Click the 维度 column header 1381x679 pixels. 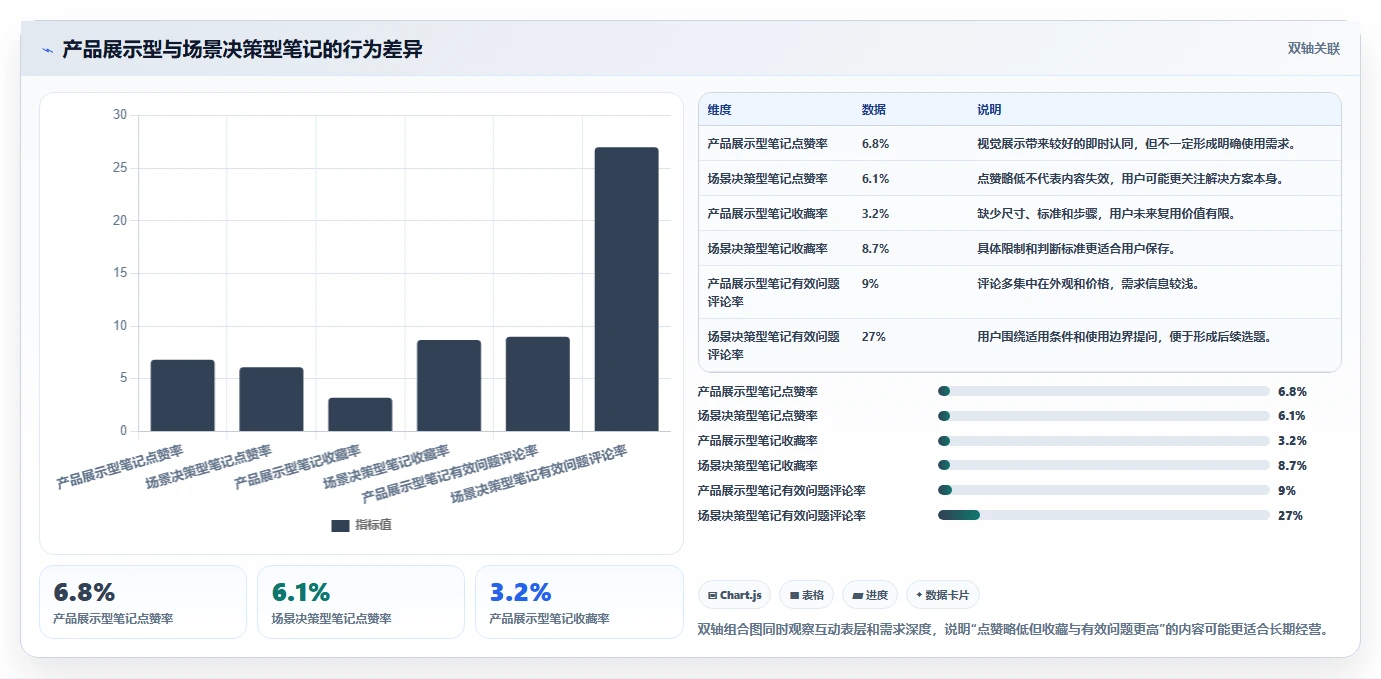tap(719, 110)
